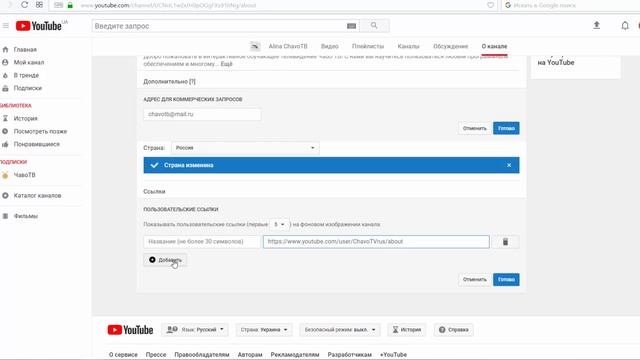Open Понравившиеся in the sidebar
The height and width of the screenshot is (360, 640).
point(36,144)
